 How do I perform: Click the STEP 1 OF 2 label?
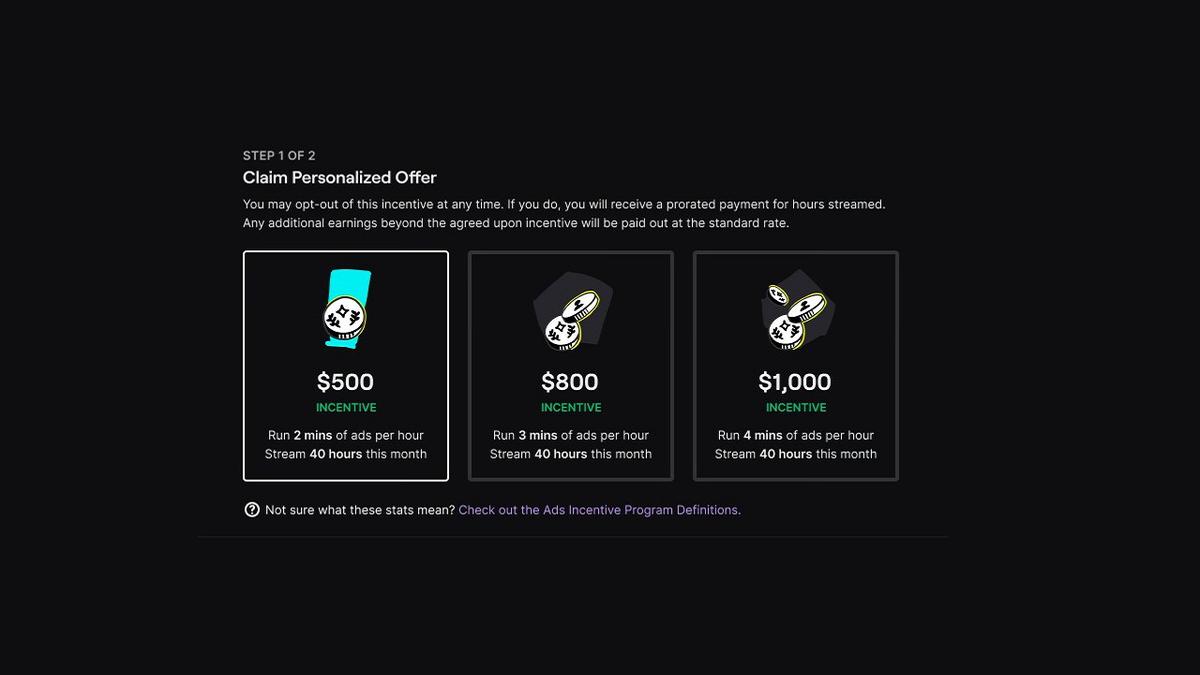point(278,155)
